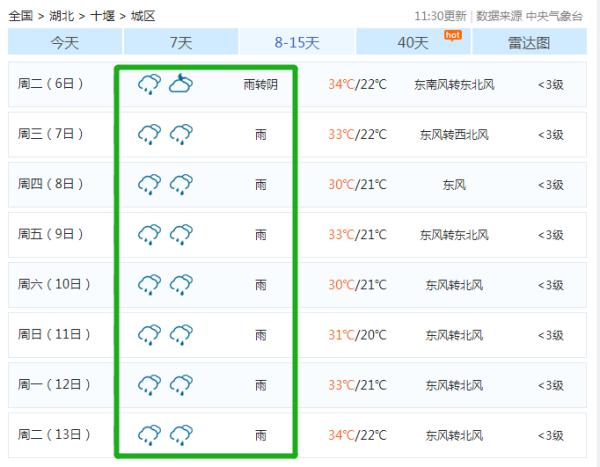
Task: Switch to the 雷达图 tab
Action: point(529,42)
